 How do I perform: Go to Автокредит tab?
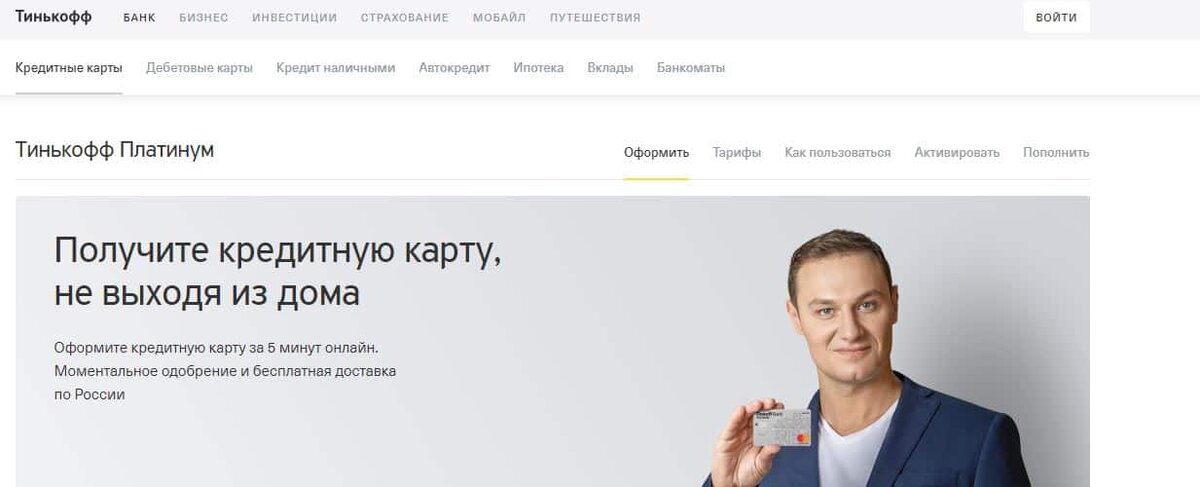(454, 68)
